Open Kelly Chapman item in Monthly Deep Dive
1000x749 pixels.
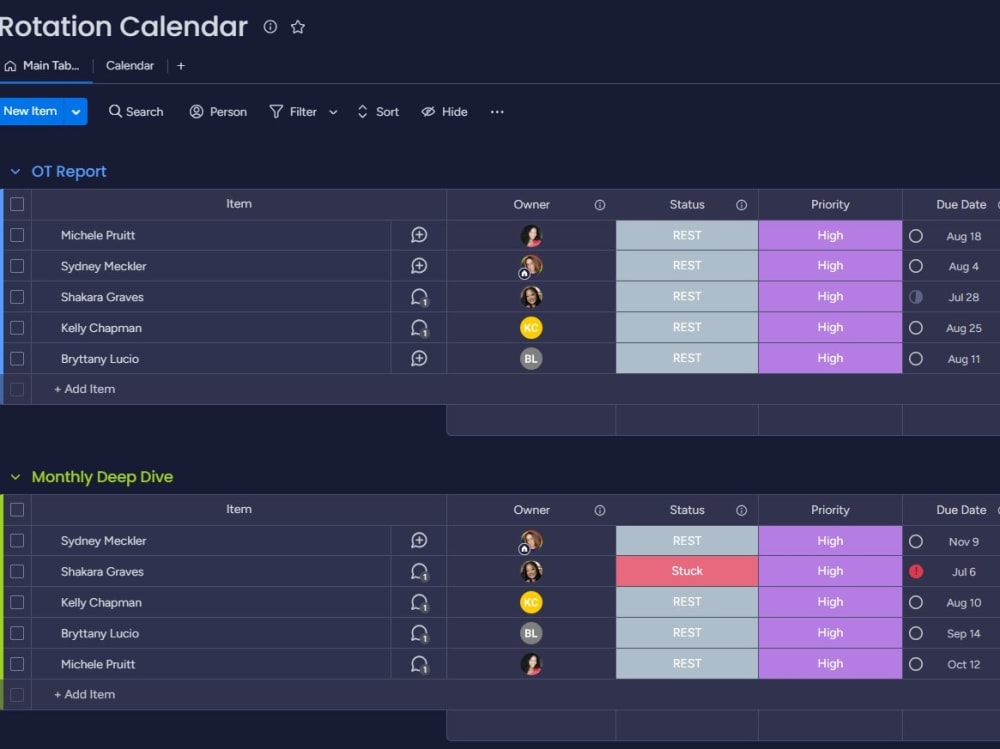click(x=101, y=603)
